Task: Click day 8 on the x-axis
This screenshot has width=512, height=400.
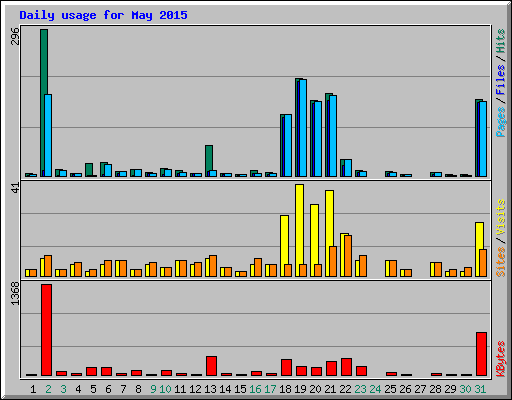Action: click(138, 389)
